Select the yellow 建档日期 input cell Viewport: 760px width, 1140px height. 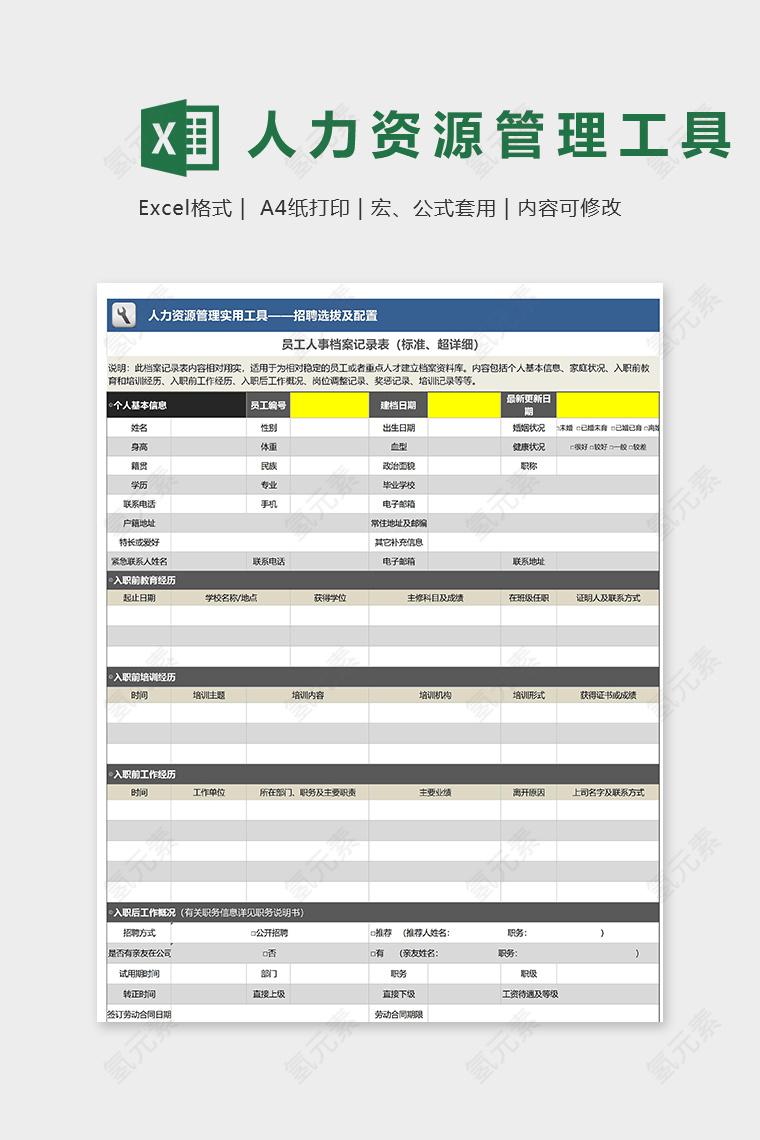point(464,405)
